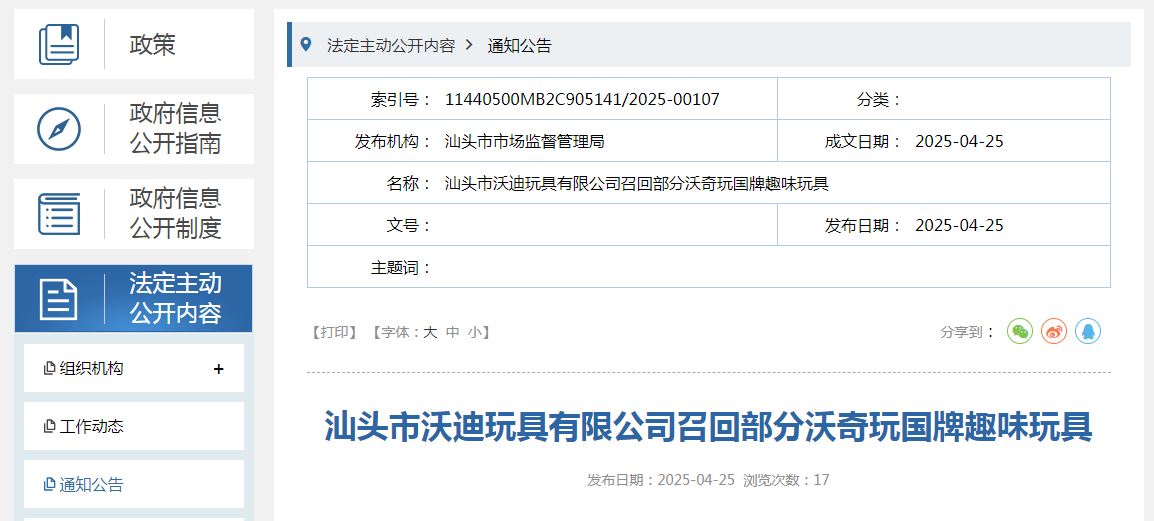Open the 政策 sidebar section
The width and height of the screenshot is (1154, 521).
[x=153, y=45]
